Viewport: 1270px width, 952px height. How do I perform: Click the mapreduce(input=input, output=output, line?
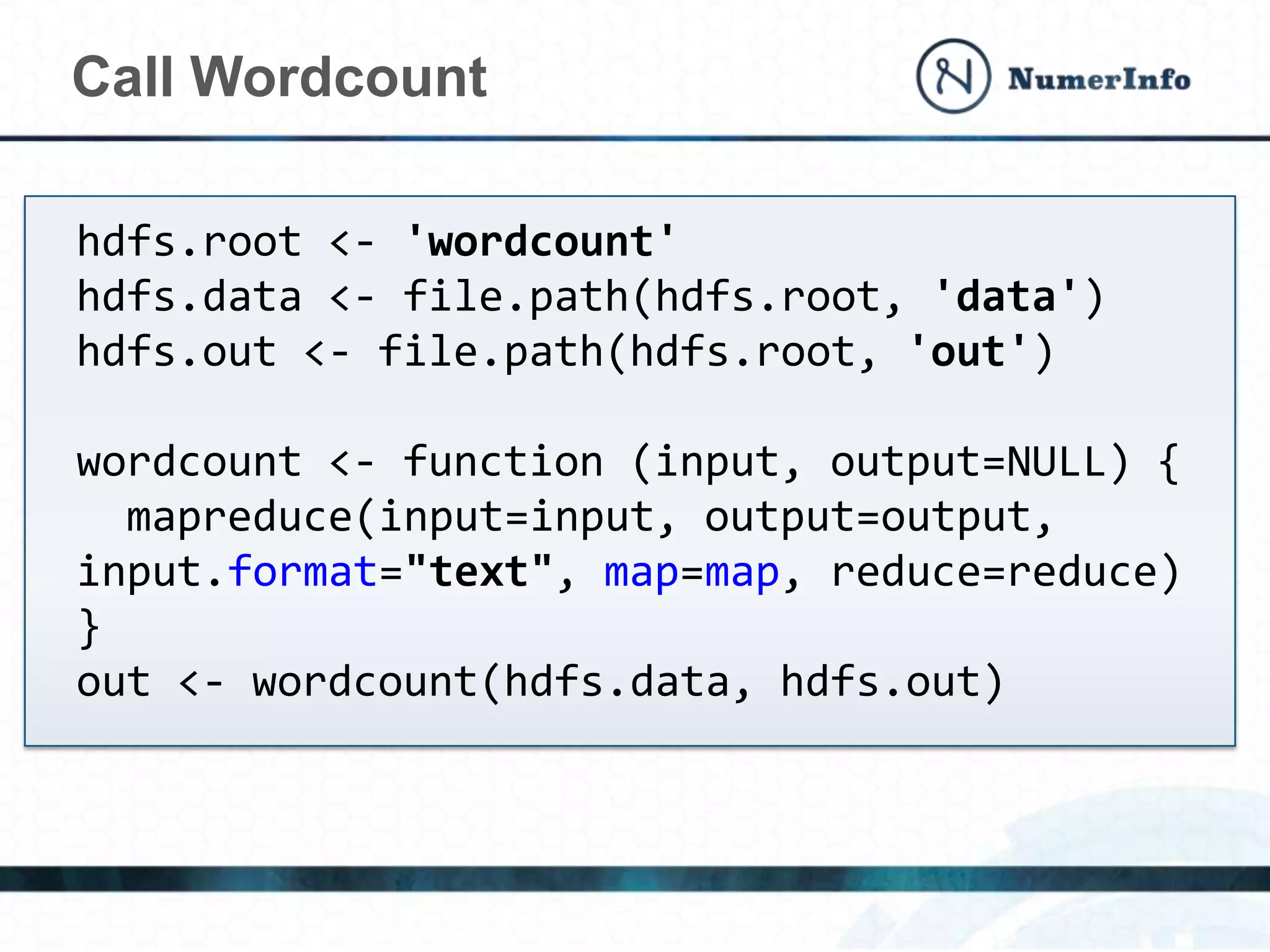588,518
